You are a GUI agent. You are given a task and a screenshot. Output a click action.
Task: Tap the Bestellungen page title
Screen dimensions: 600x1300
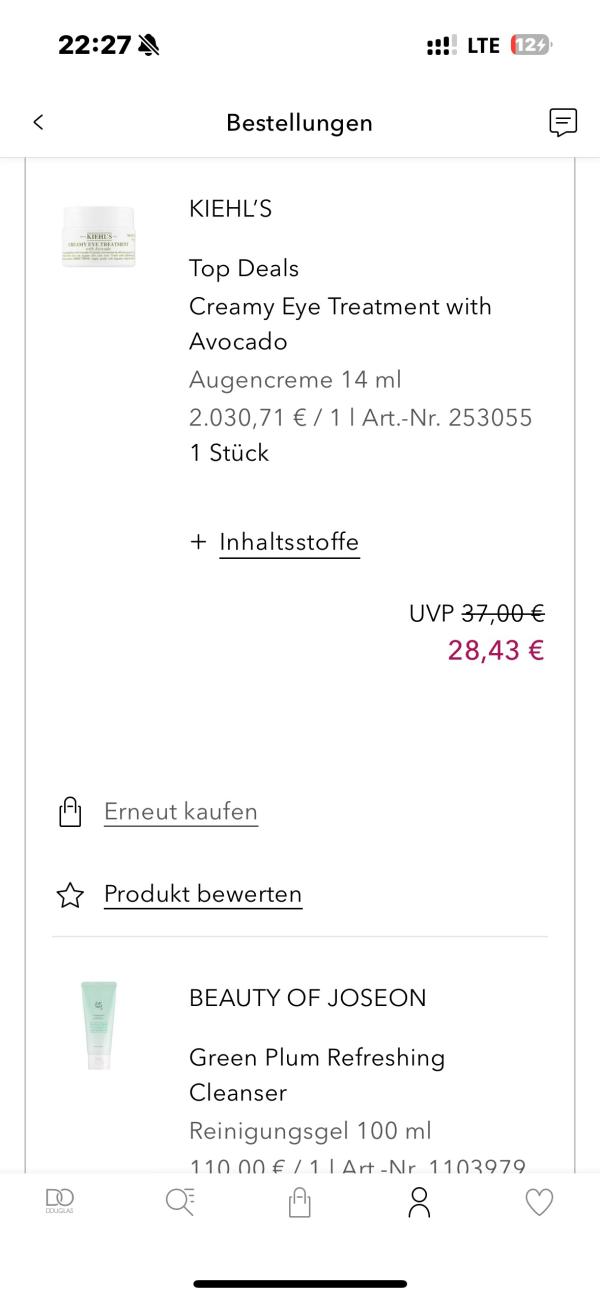coord(299,122)
